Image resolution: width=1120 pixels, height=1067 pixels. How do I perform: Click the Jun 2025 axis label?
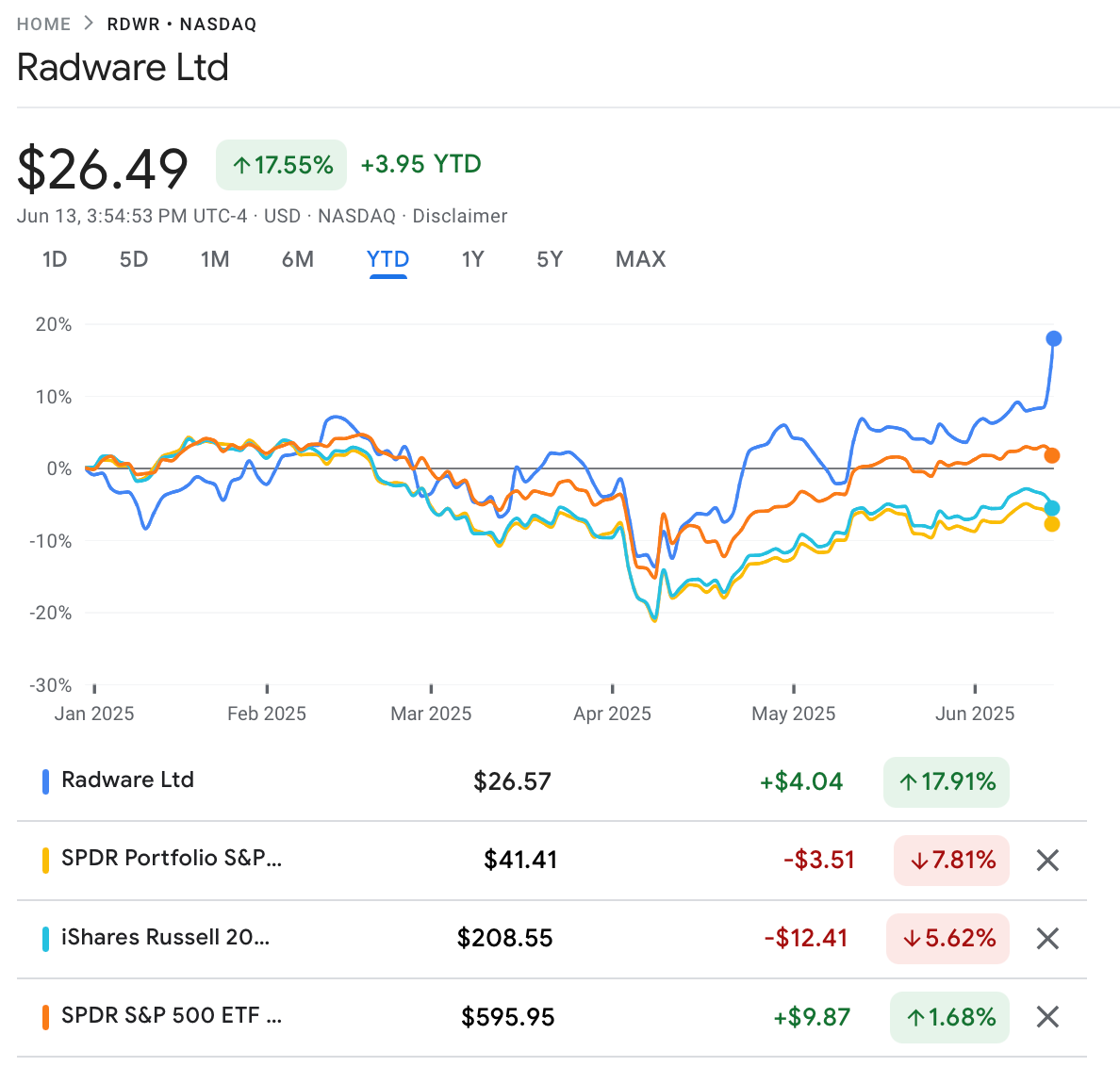(x=975, y=714)
